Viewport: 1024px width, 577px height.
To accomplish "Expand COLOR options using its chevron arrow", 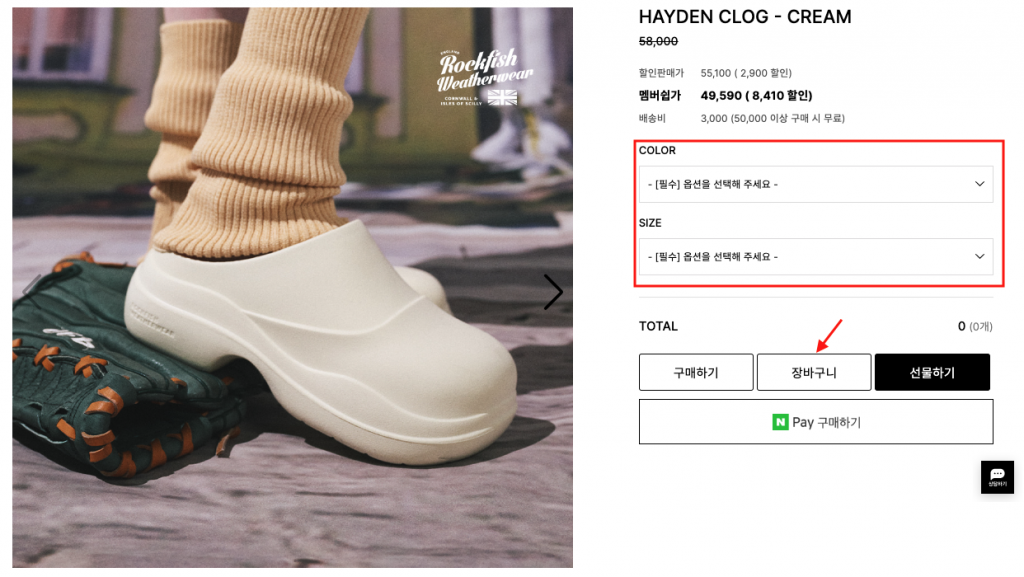I will (x=980, y=184).
